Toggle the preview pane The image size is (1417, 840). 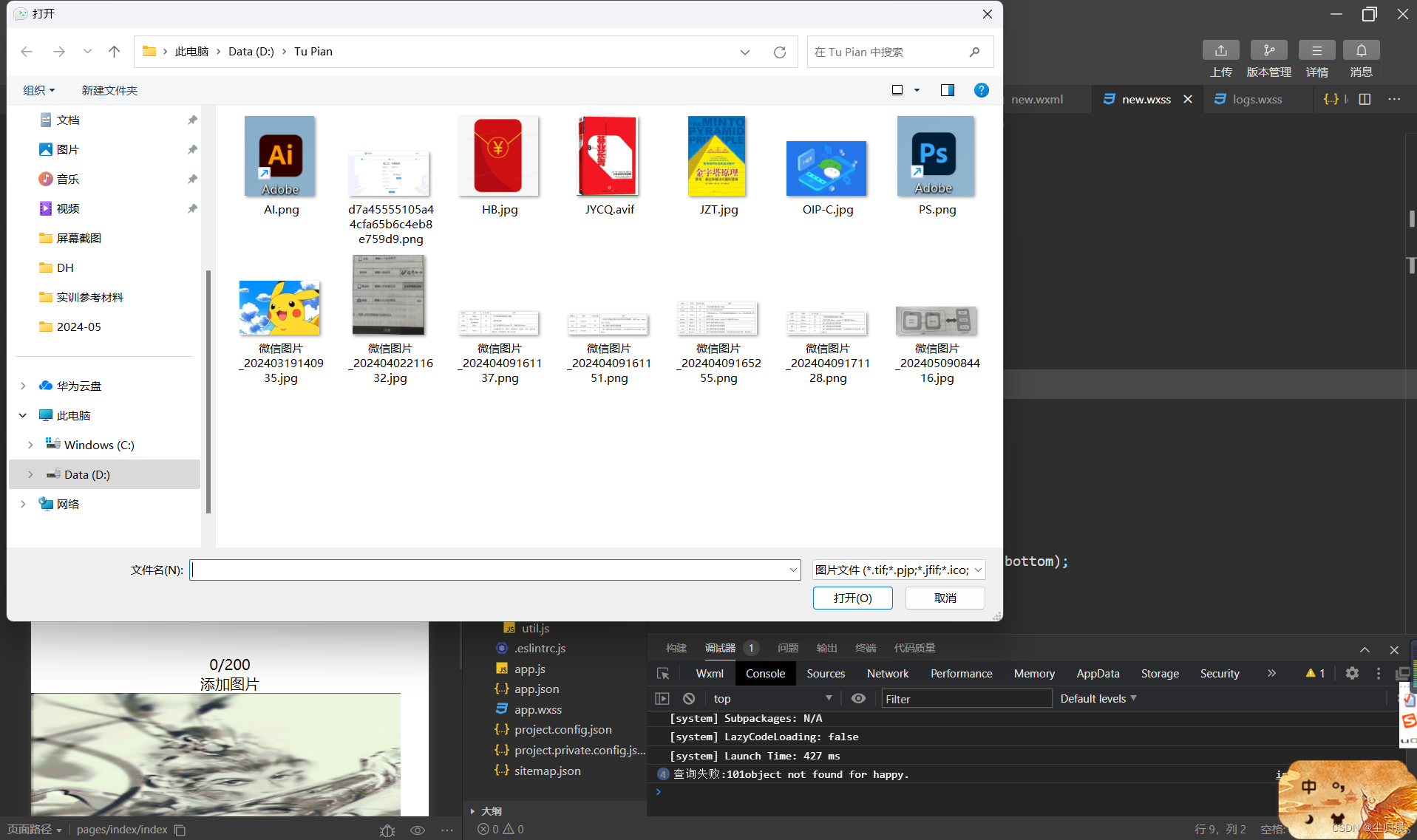[948, 90]
